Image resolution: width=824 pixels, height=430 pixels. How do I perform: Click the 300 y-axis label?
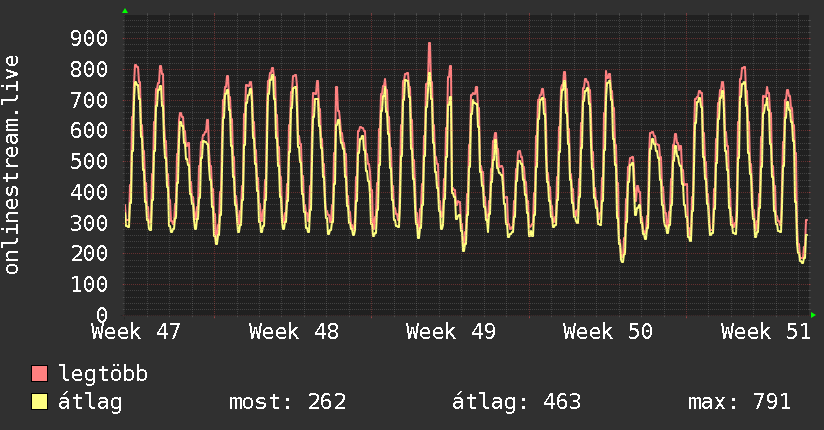click(x=89, y=223)
